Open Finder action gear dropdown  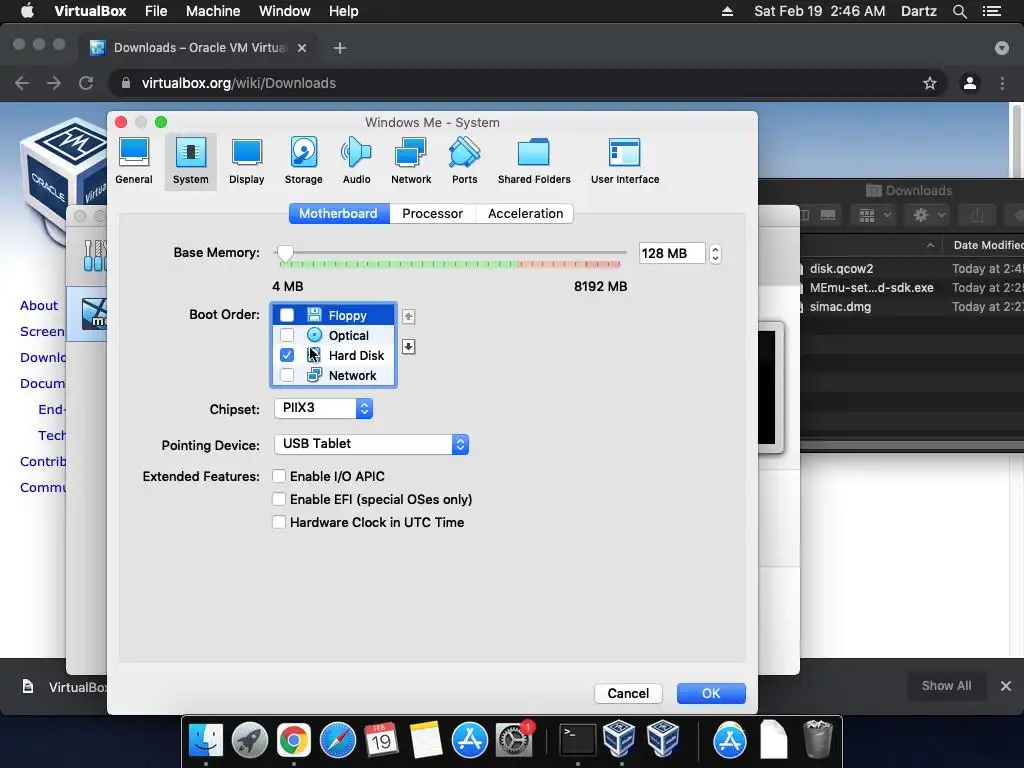pyautogui.click(x=930, y=215)
